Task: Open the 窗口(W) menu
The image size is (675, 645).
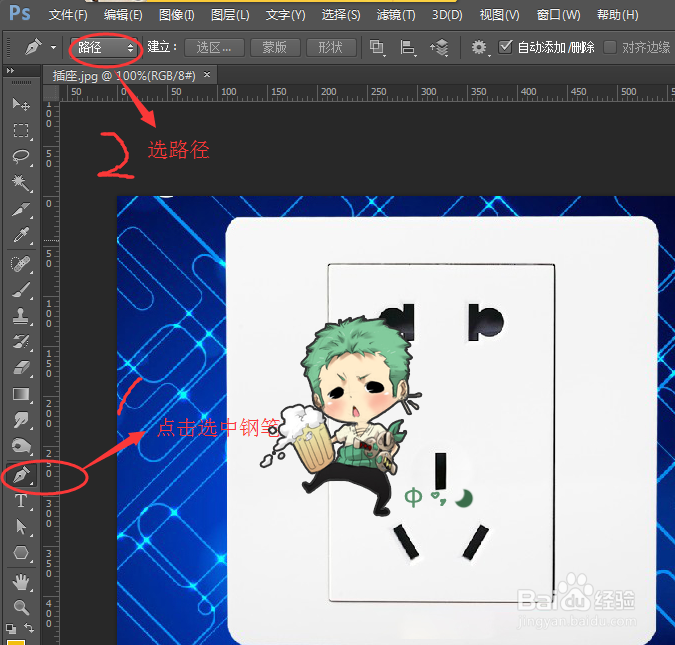Action: [558, 15]
